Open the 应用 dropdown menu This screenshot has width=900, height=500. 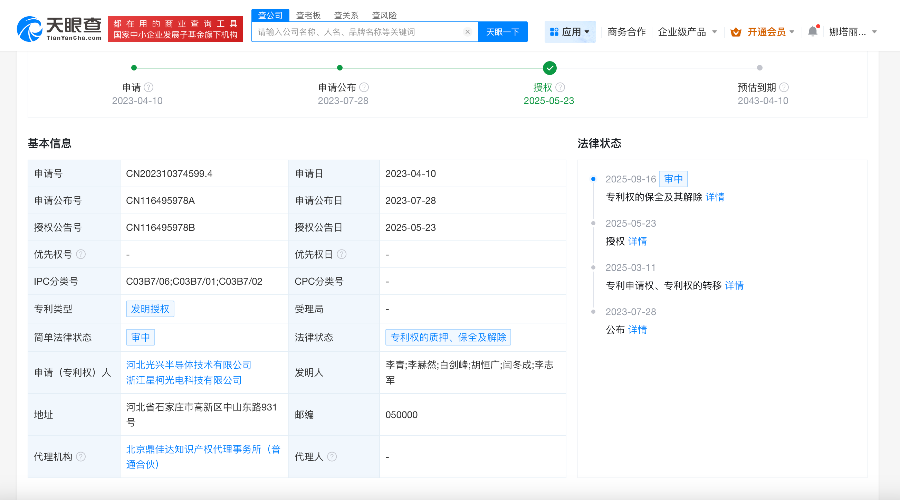coord(570,32)
